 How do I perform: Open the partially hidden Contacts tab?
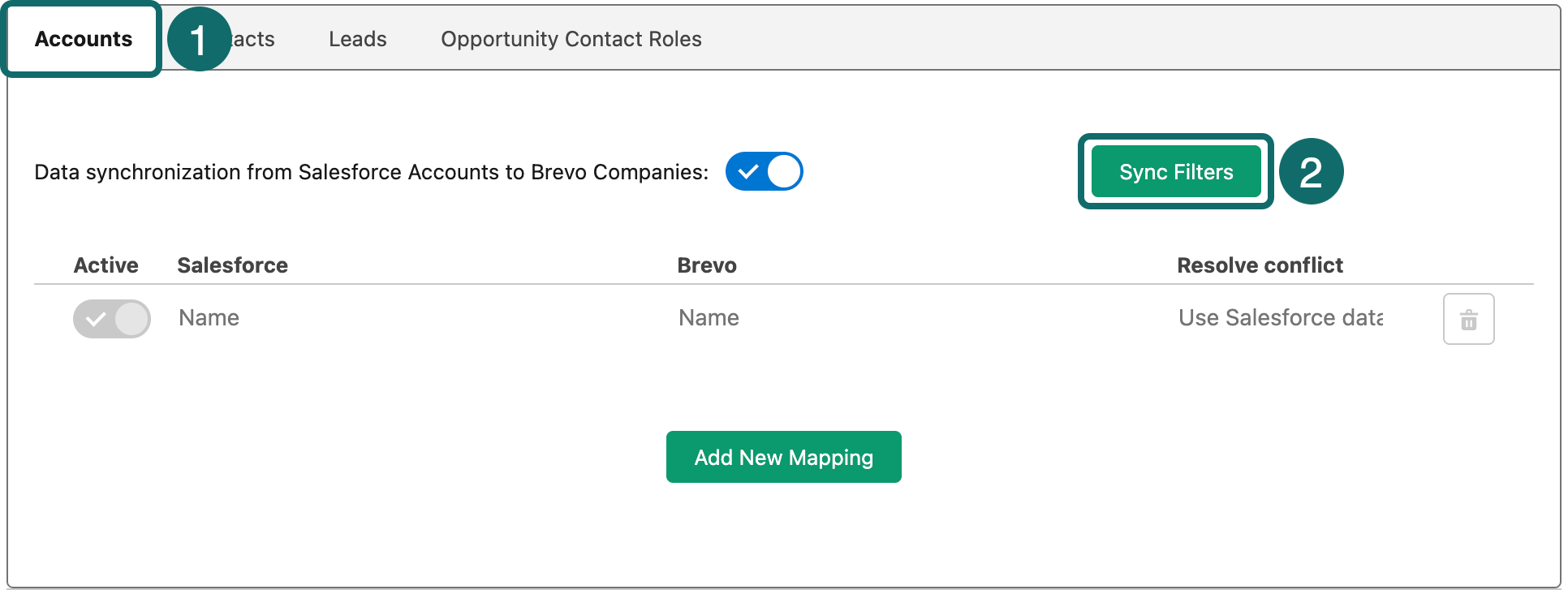click(254, 39)
